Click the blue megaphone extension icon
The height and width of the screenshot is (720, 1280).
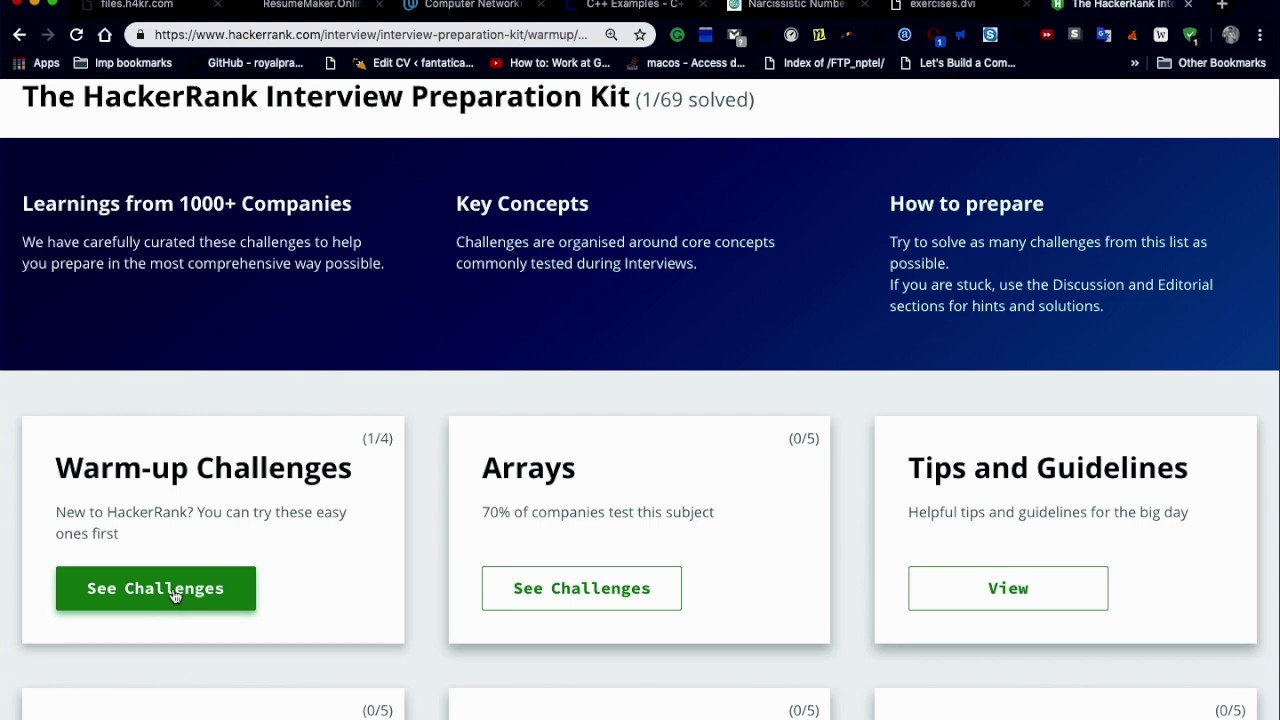[961, 35]
